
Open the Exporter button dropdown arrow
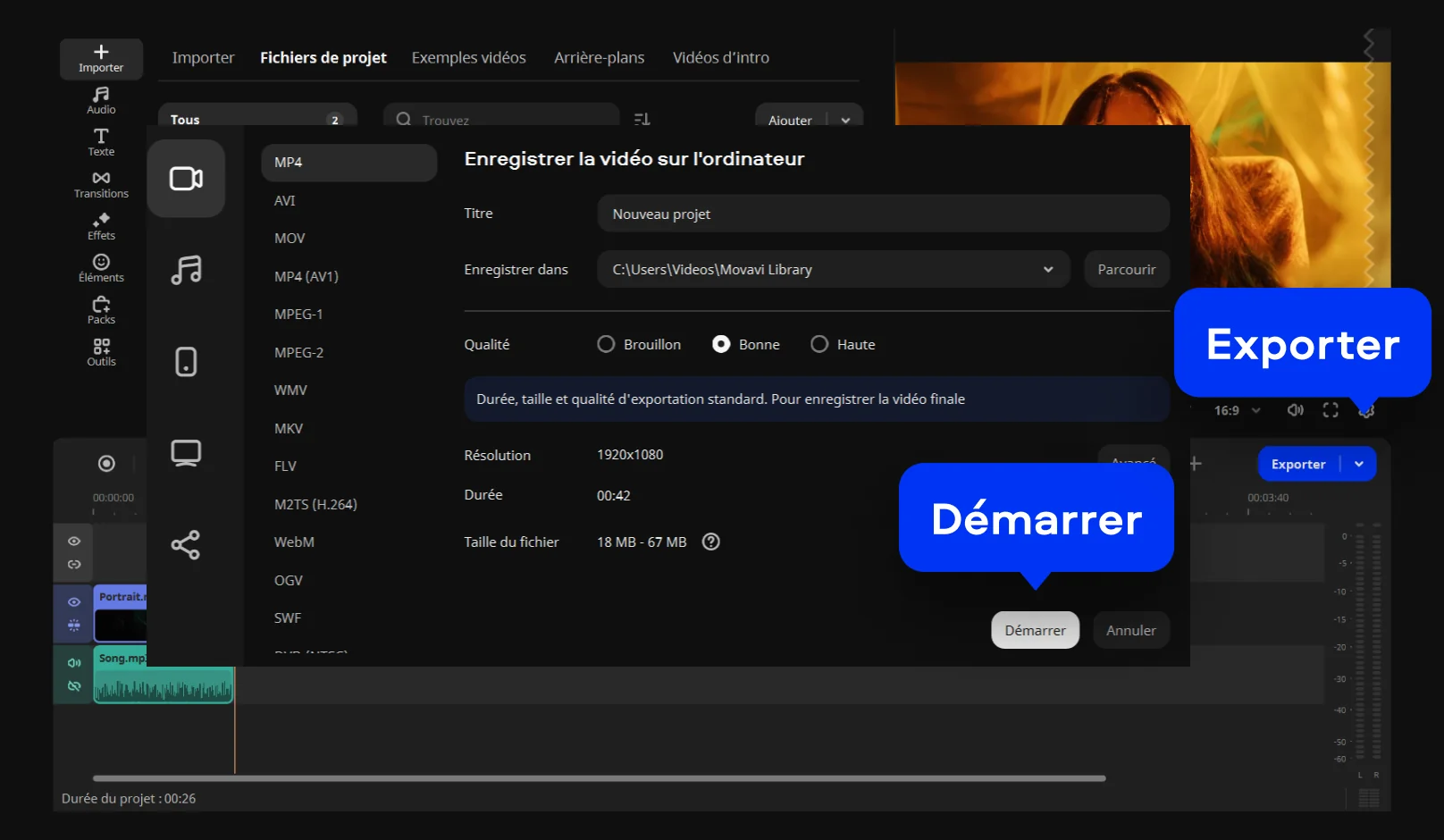click(x=1359, y=464)
